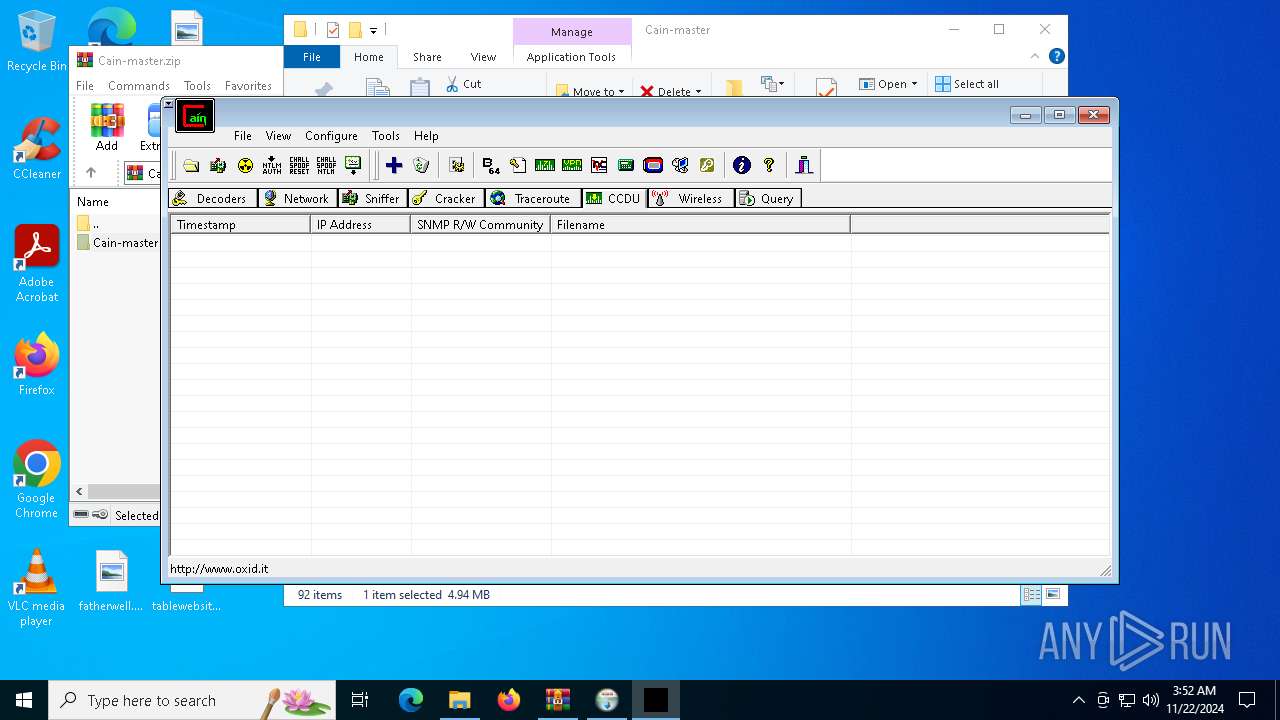Click the blue plus Add to list icon
1280x720 pixels.
click(394, 166)
